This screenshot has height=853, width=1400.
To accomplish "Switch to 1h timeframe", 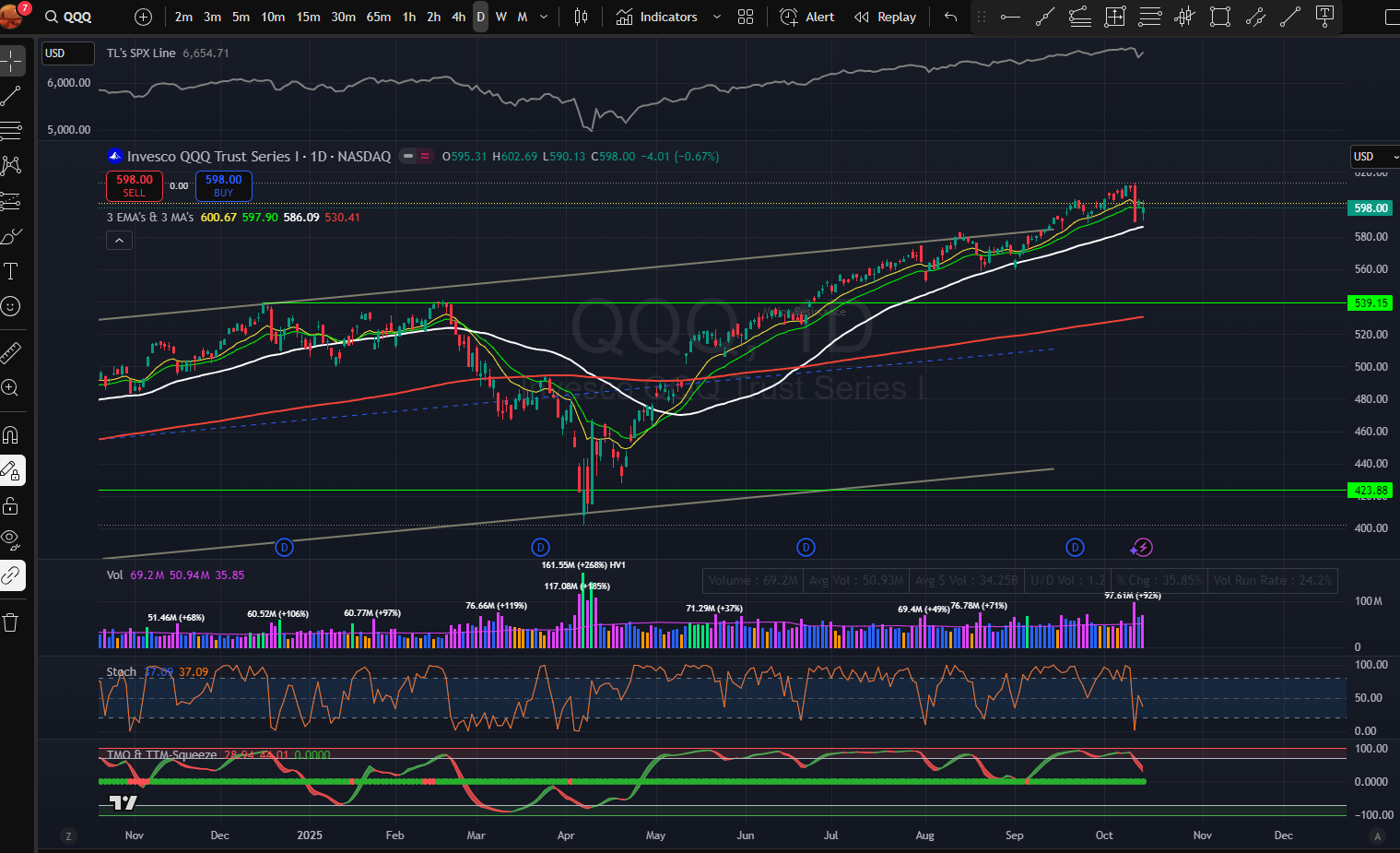I will (x=409, y=17).
